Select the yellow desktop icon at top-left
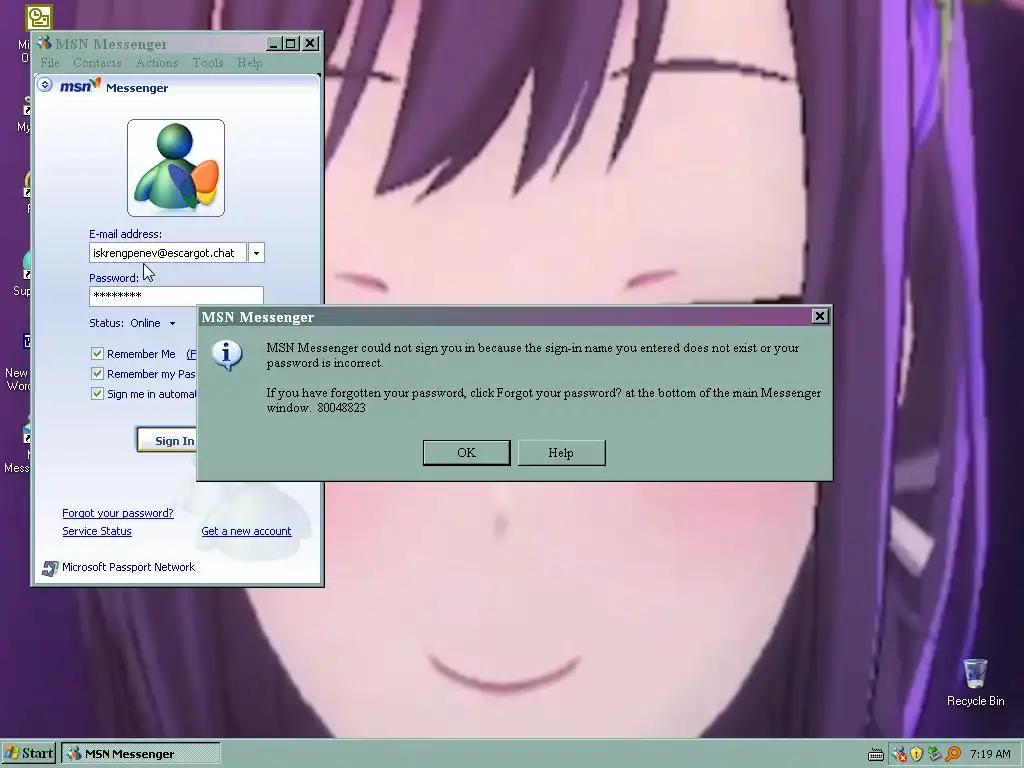The width and height of the screenshot is (1024, 768). [x=39, y=18]
